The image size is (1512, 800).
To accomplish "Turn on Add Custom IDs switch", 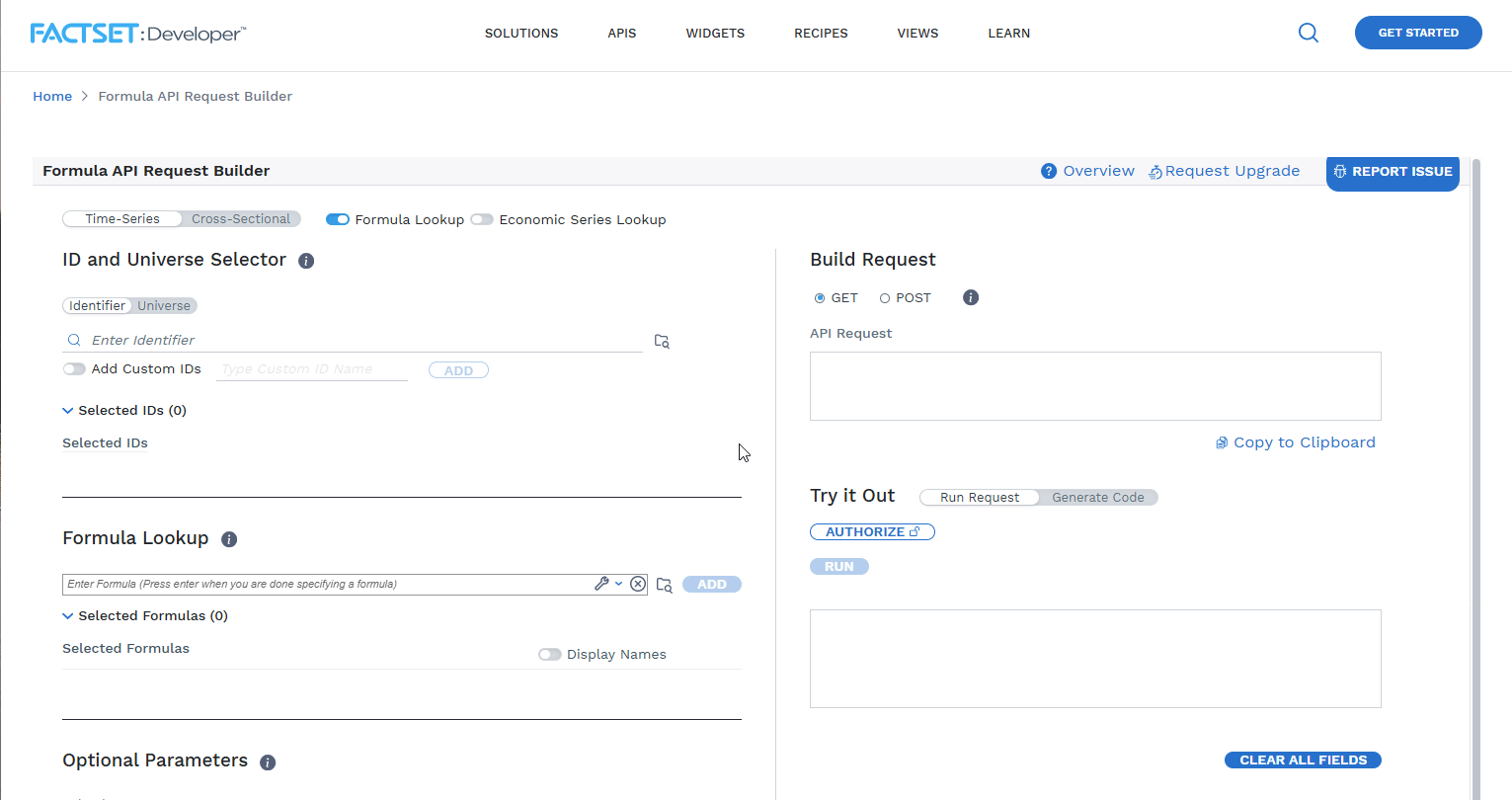I will coord(74,369).
